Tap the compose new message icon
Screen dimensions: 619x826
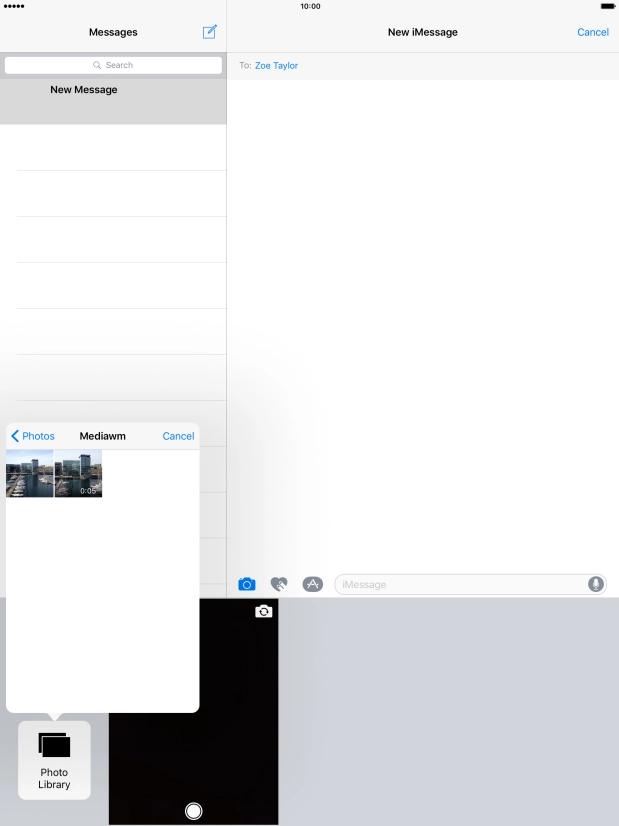pyautogui.click(x=209, y=32)
